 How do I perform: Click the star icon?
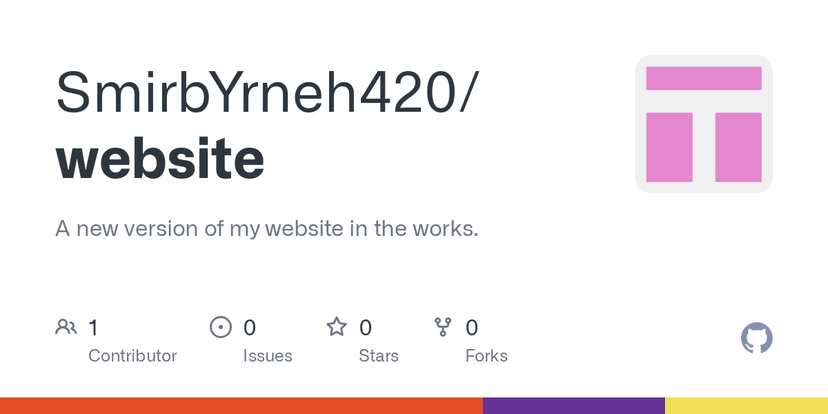(x=337, y=327)
